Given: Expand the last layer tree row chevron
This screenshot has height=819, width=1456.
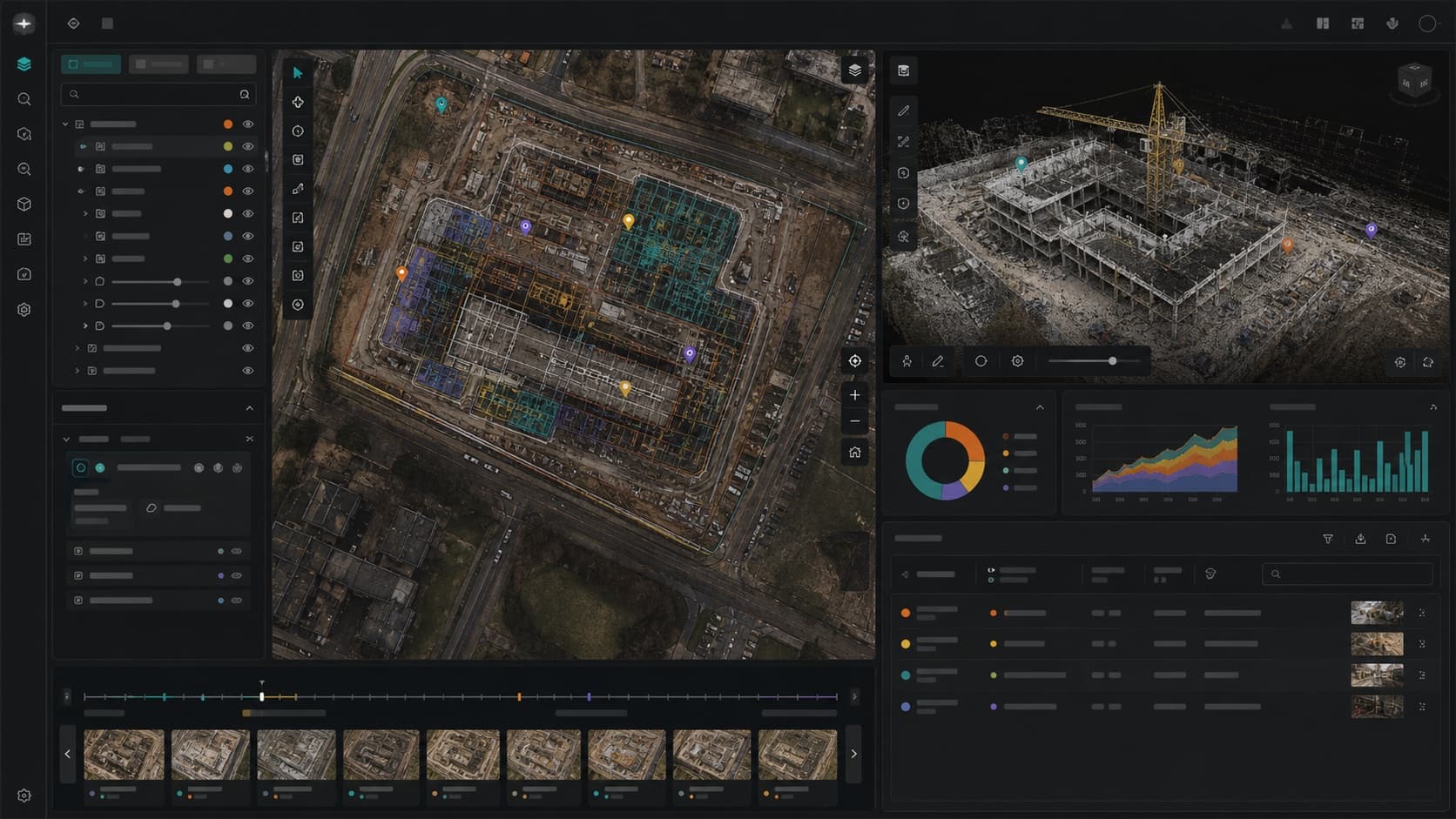Looking at the screenshot, I should click(77, 371).
